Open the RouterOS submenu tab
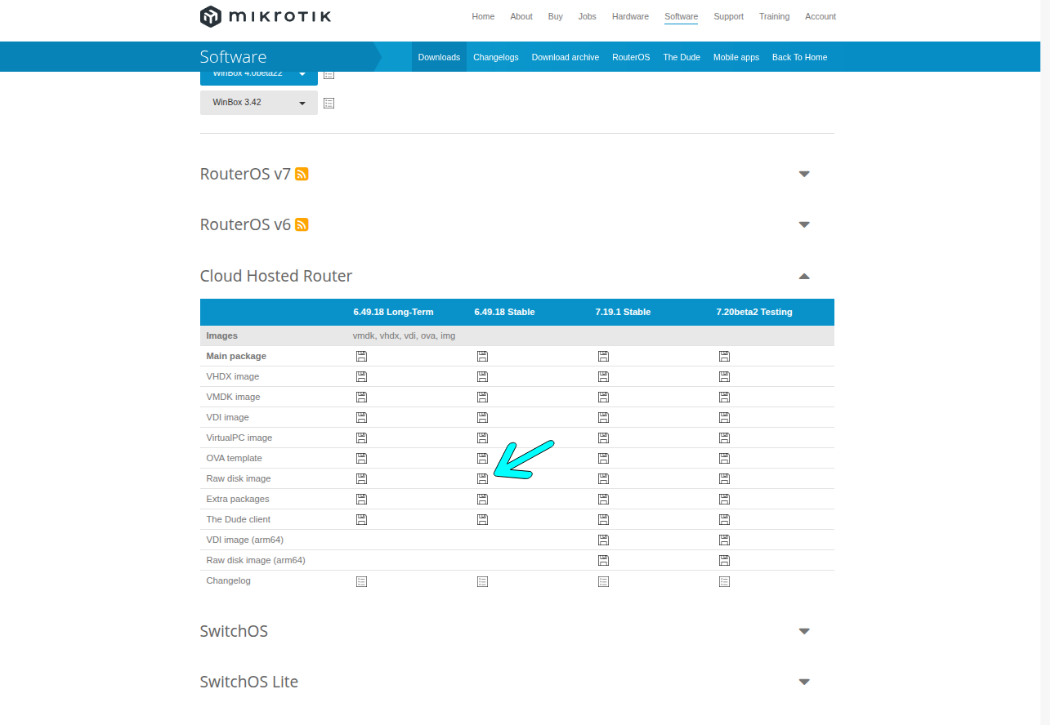Viewport: 1050px width, 725px height. tap(631, 57)
